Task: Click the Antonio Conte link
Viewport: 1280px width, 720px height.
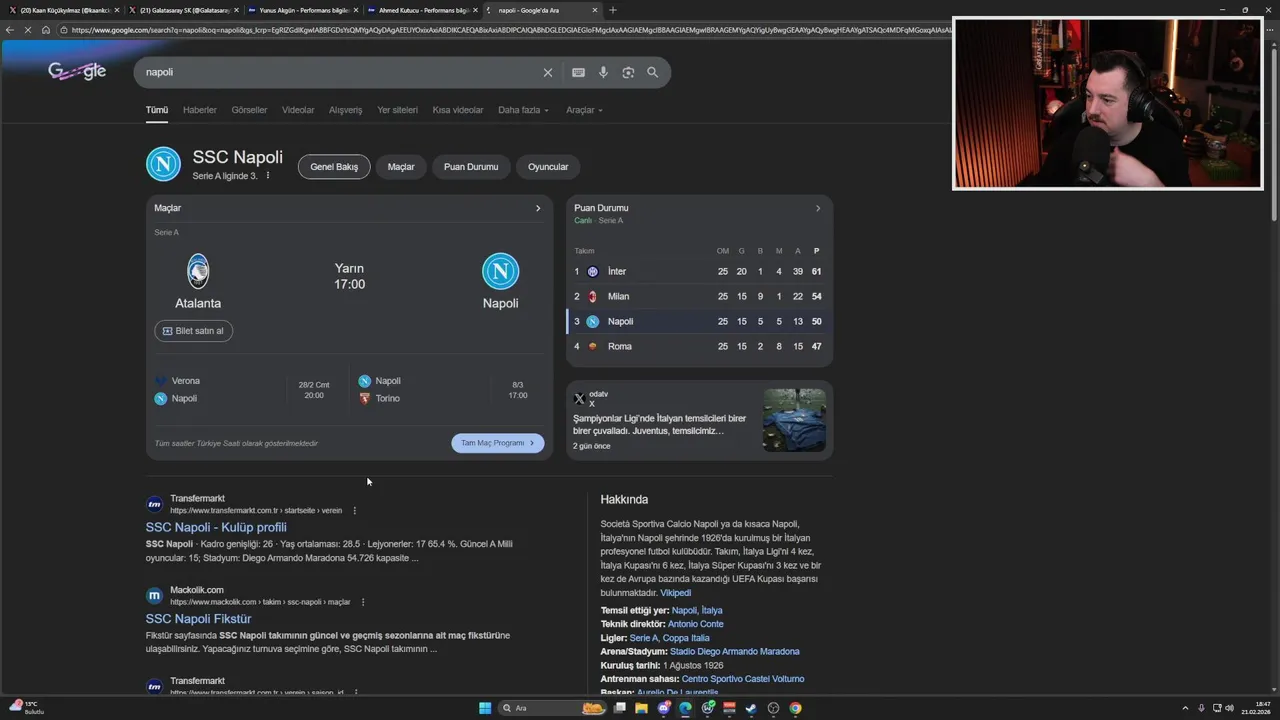Action: pyautogui.click(x=695, y=624)
